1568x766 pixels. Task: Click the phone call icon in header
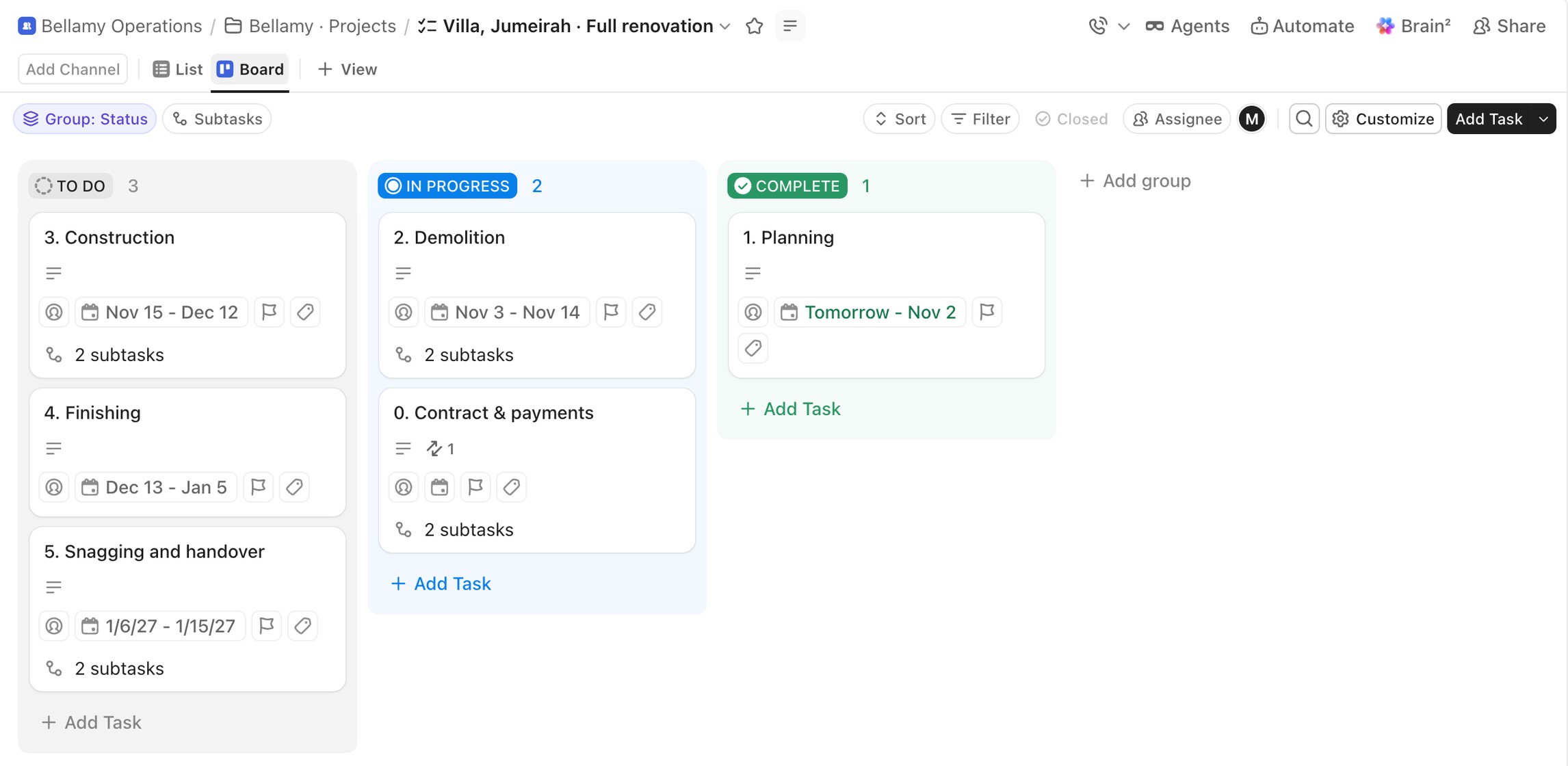click(1097, 26)
